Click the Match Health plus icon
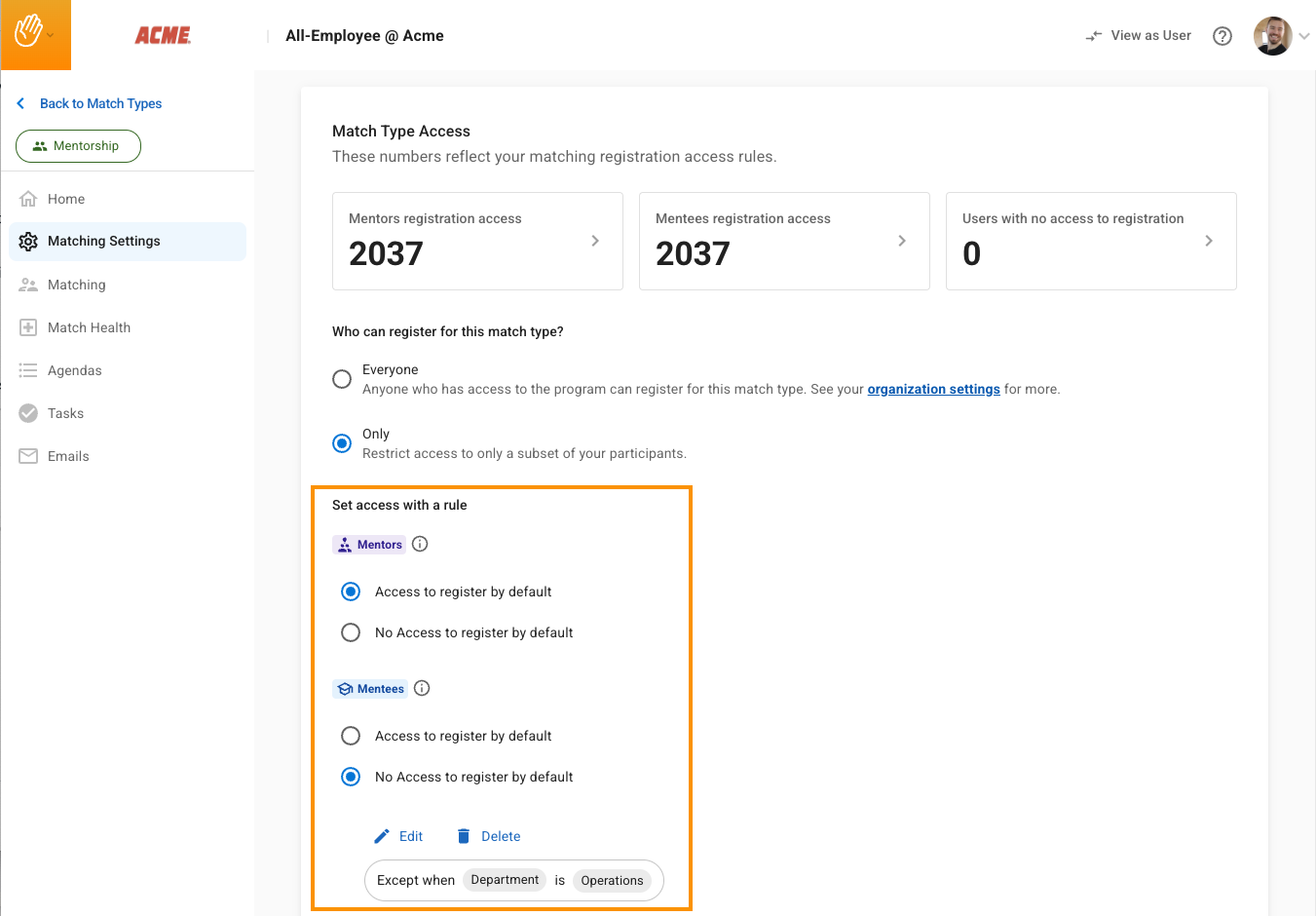1316x916 pixels. click(x=28, y=327)
